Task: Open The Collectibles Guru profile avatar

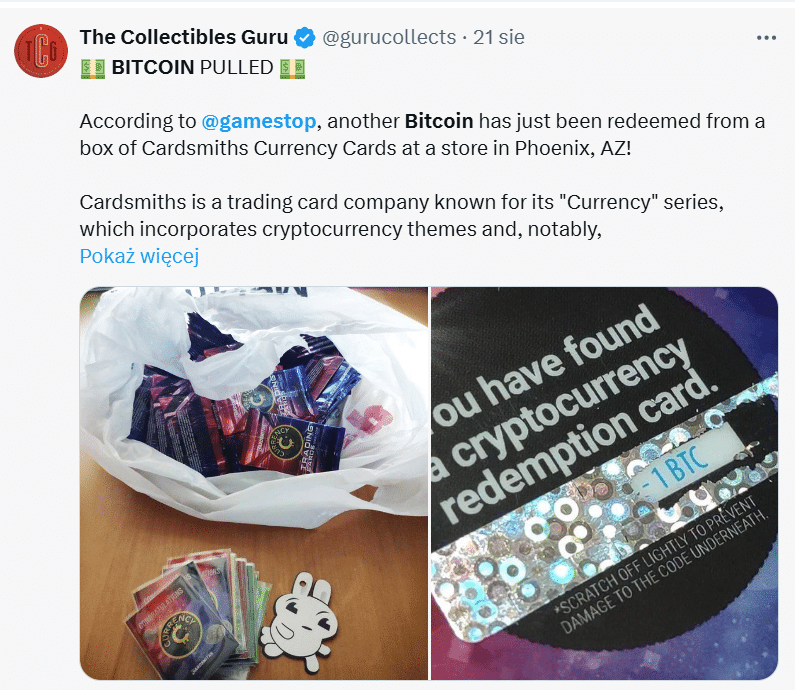Action: [41, 51]
